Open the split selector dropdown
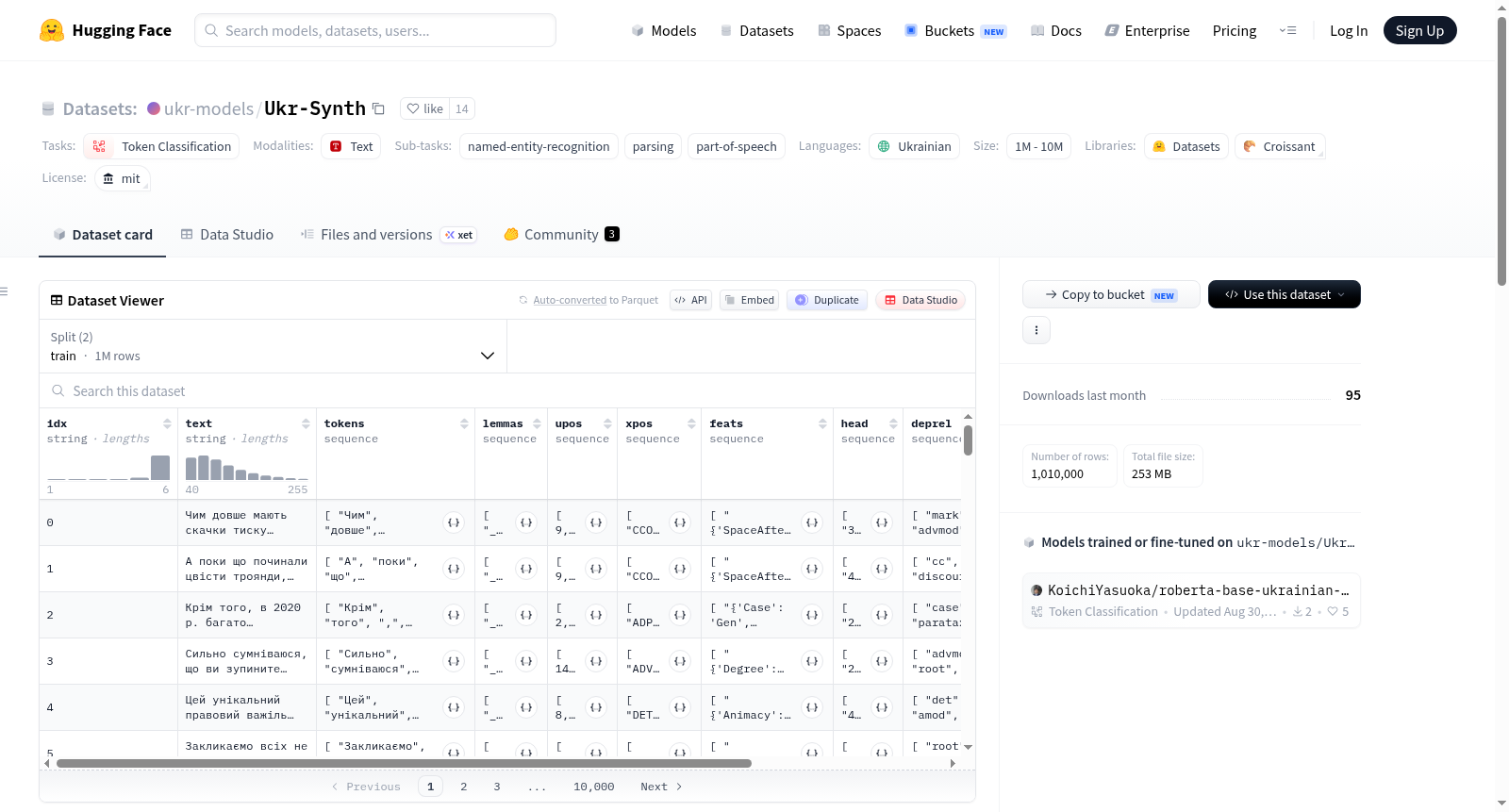The width and height of the screenshot is (1509, 812). pos(273,347)
